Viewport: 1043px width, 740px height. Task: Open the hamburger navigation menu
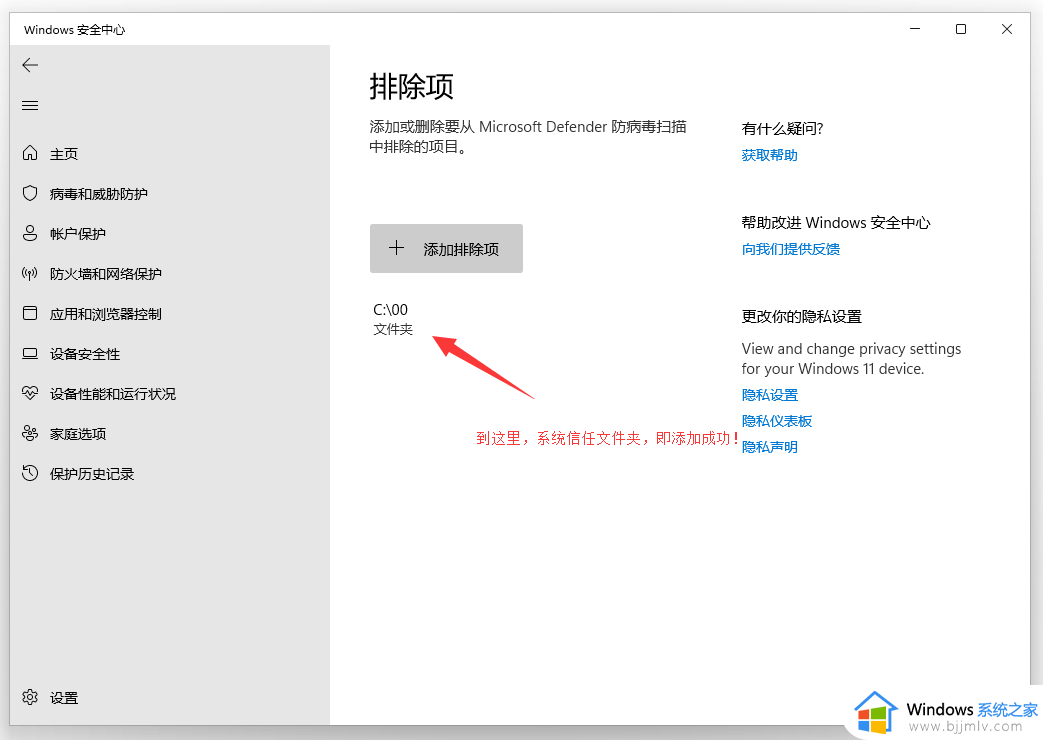[x=30, y=105]
